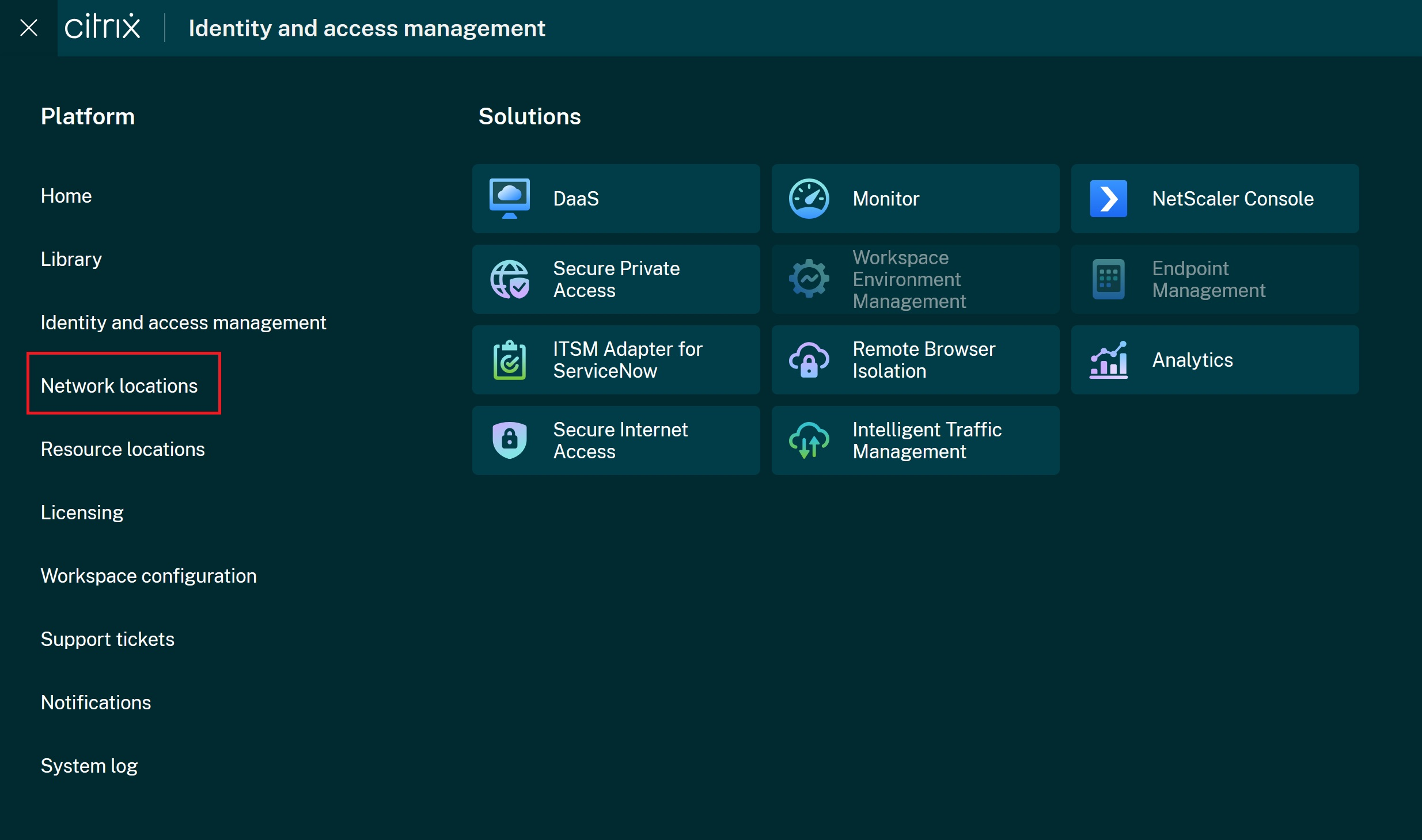
Task: Launch Intelligent Traffic Management
Action: [915, 440]
